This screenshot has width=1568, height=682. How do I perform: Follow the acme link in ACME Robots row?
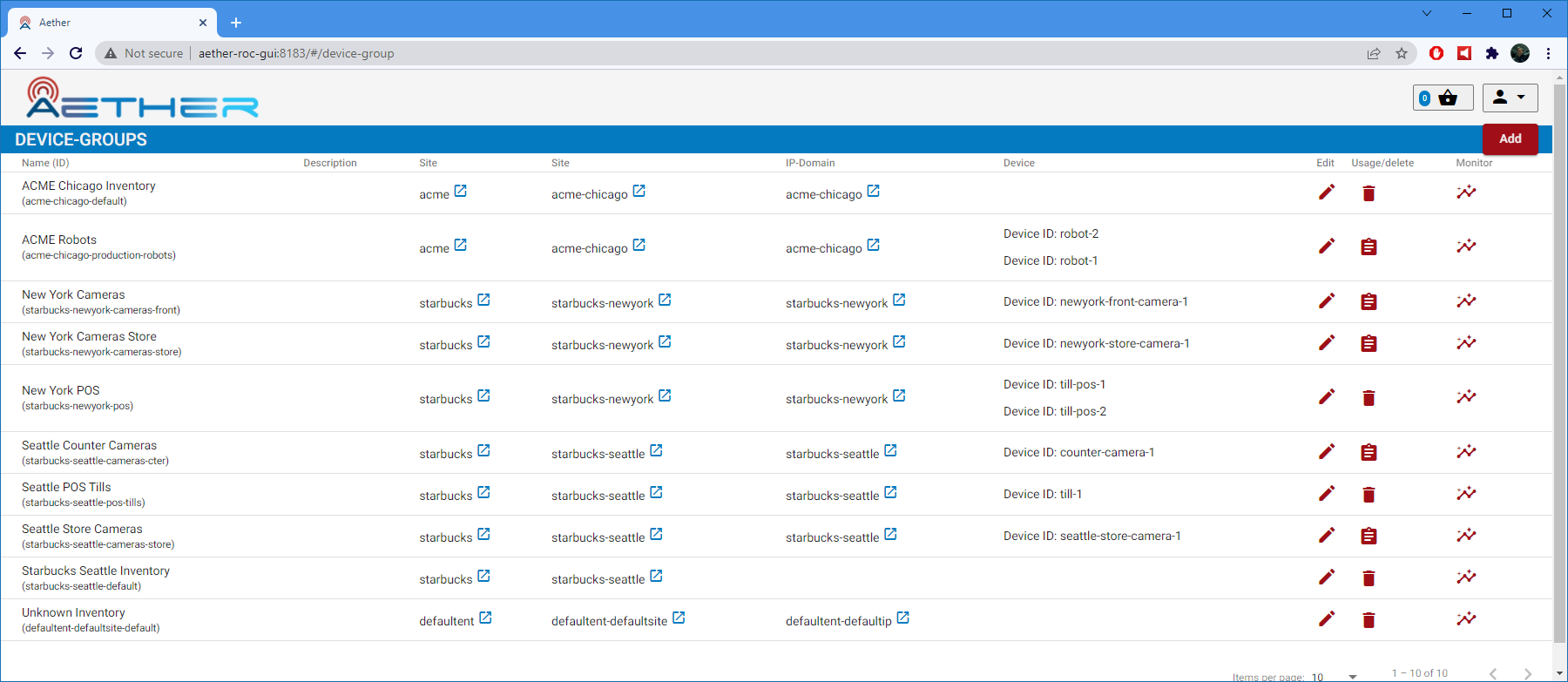pos(460,246)
